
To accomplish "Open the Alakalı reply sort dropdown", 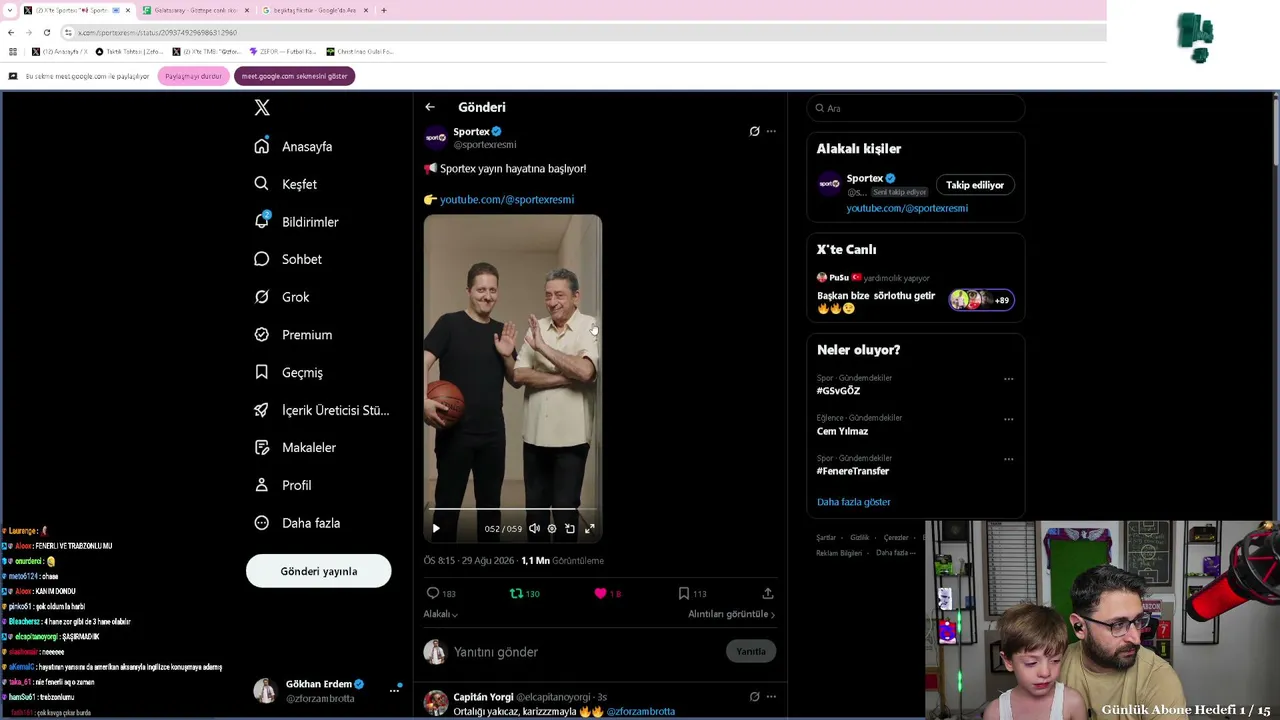I will click(x=441, y=614).
